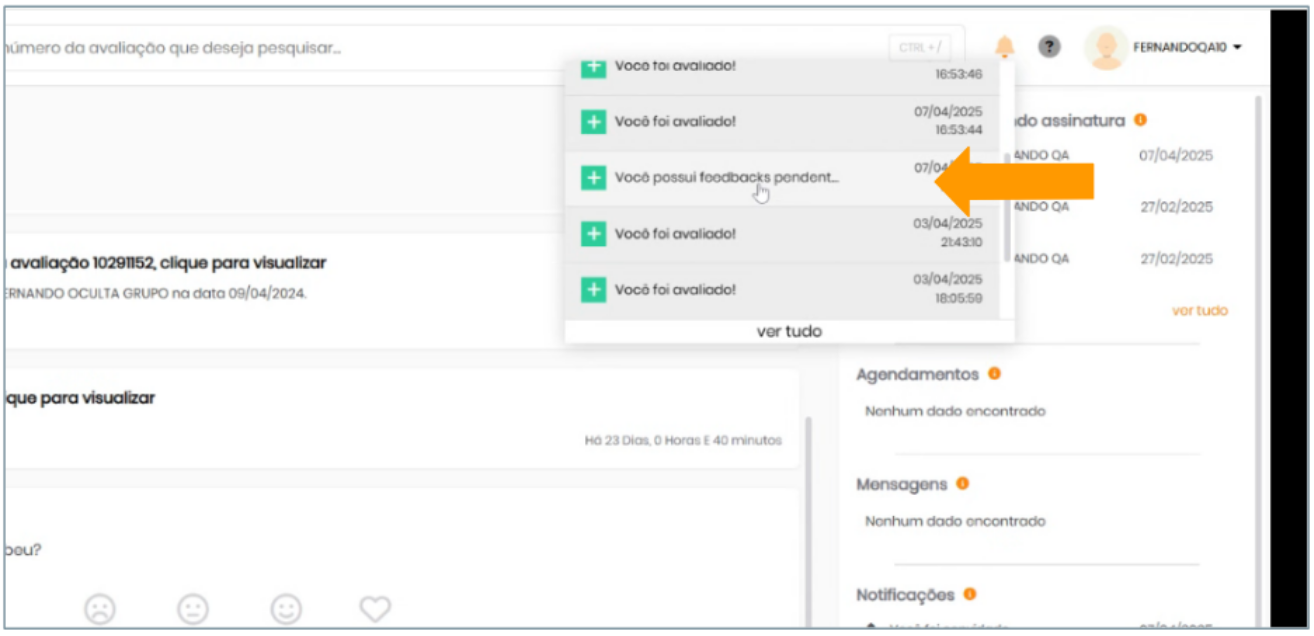1314x636 pixels.
Task: Click info icon beside the assinatura heading
Action: pos(1140,120)
